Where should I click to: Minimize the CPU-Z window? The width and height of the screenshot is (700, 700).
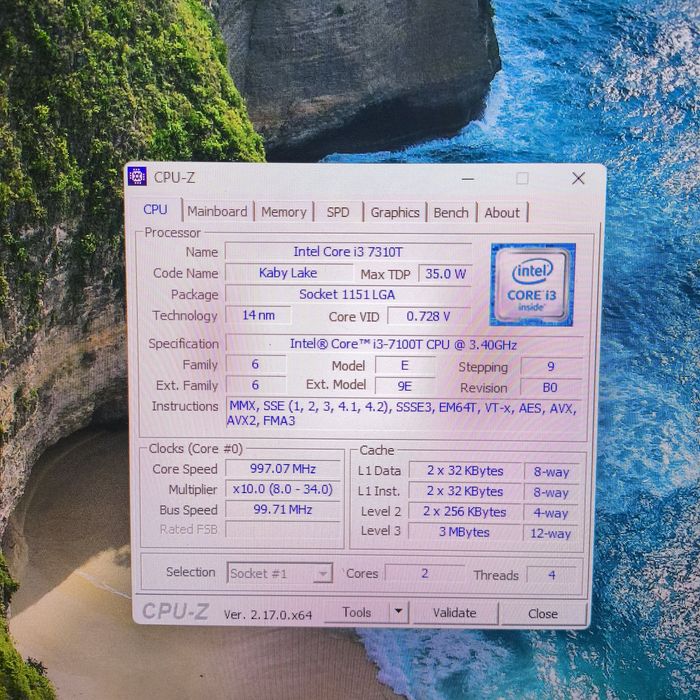tap(468, 179)
